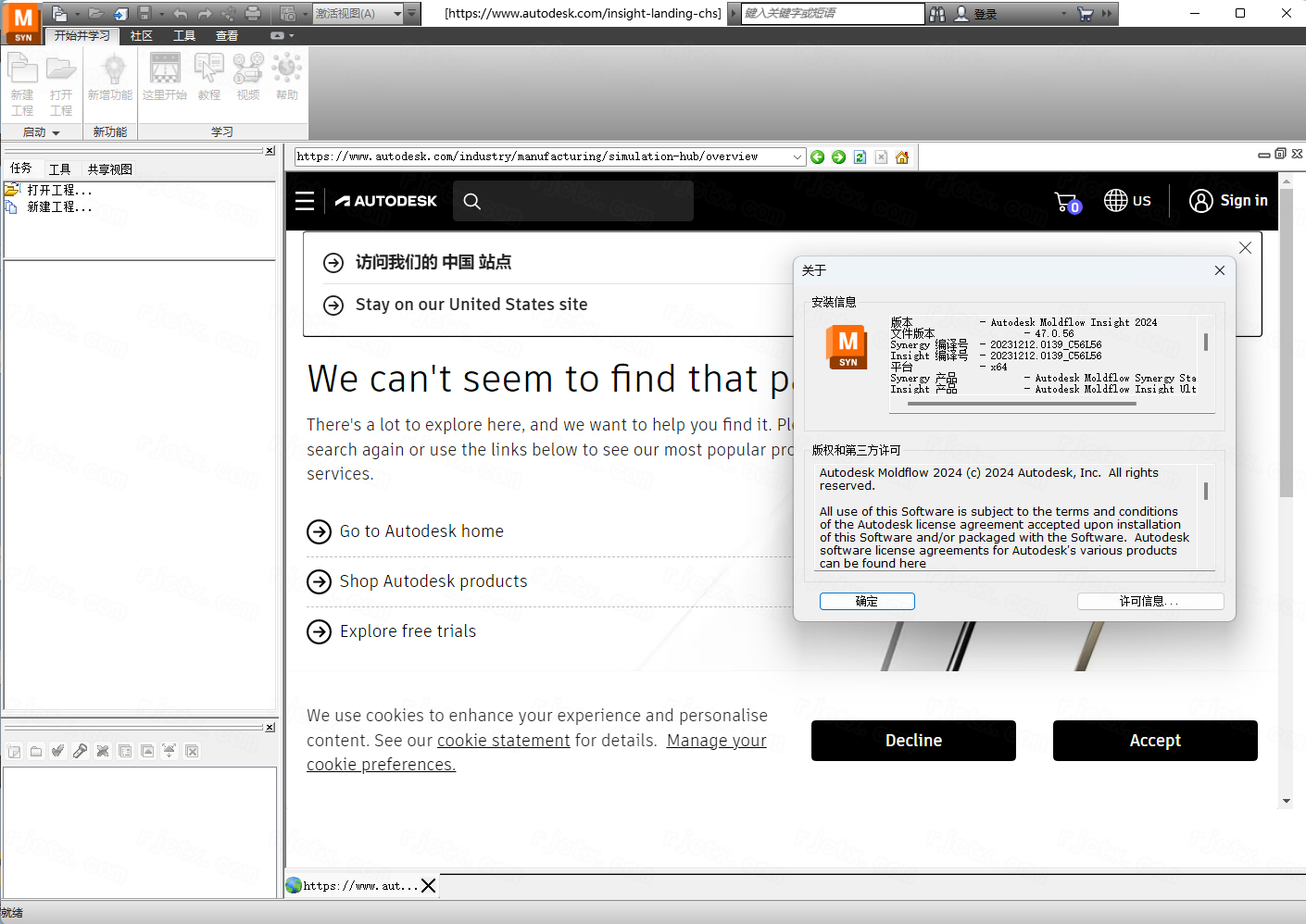Accept cookies with the Accept button
The height and width of the screenshot is (924, 1306).
(x=1155, y=741)
